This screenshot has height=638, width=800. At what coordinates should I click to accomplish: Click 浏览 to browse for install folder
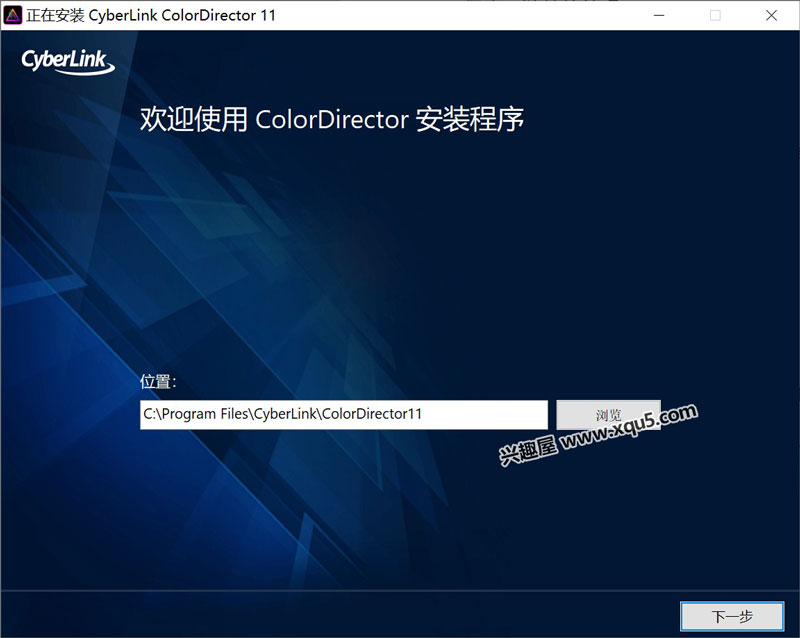coord(608,415)
